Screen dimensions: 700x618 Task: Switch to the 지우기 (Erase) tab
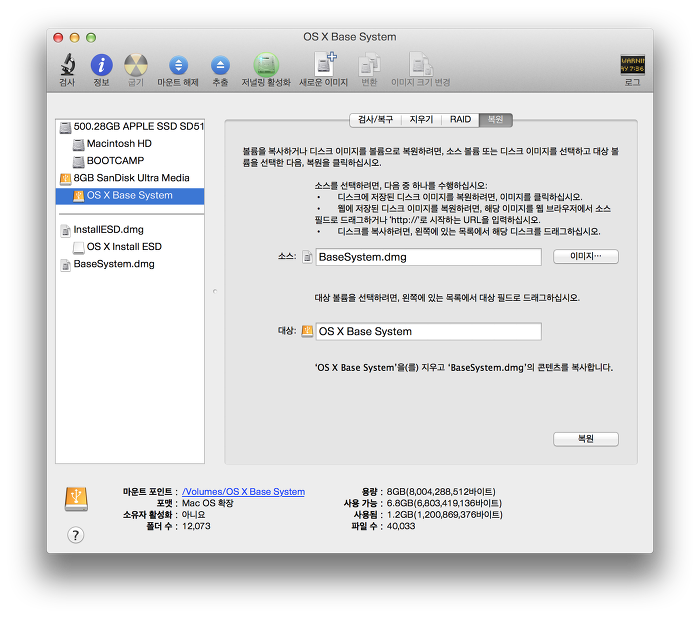point(421,120)
